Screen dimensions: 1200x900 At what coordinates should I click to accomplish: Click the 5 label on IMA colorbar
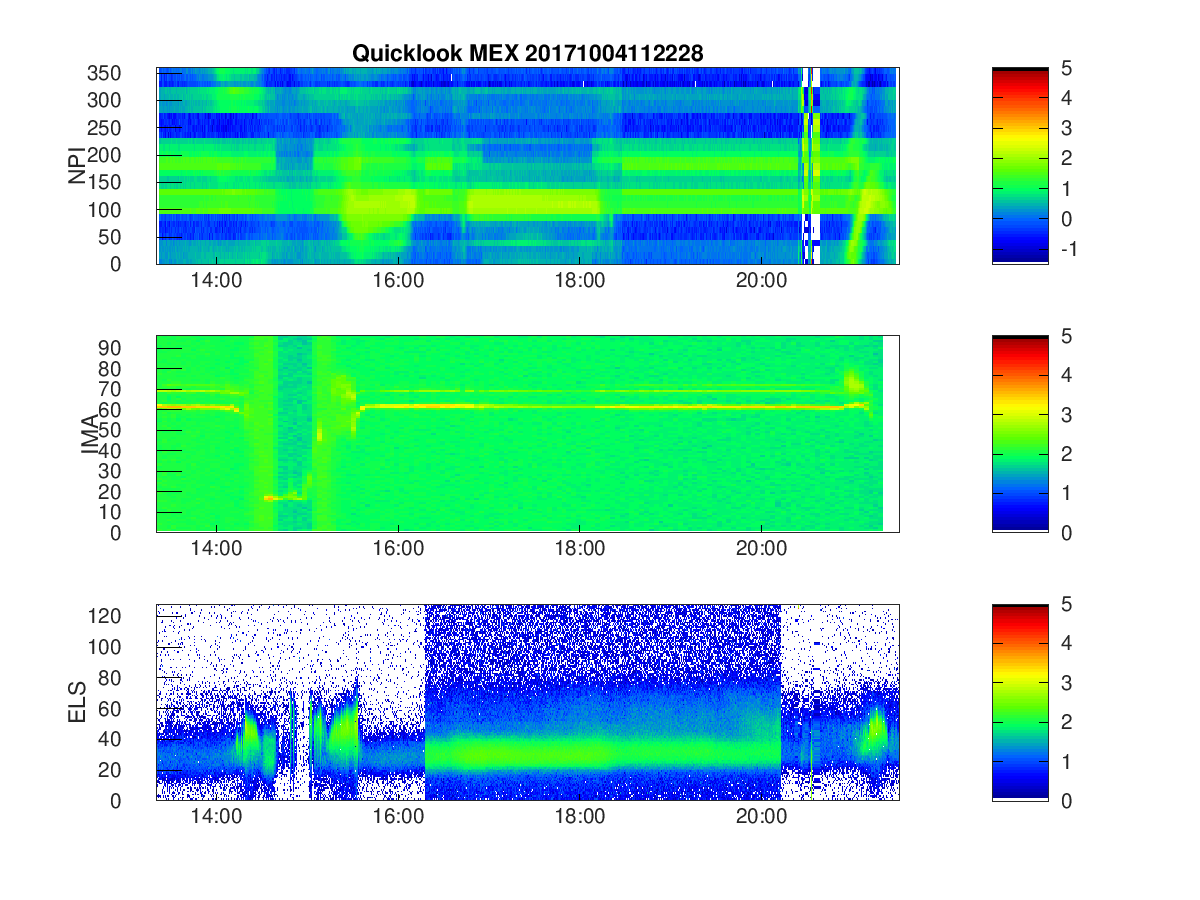1066,336
